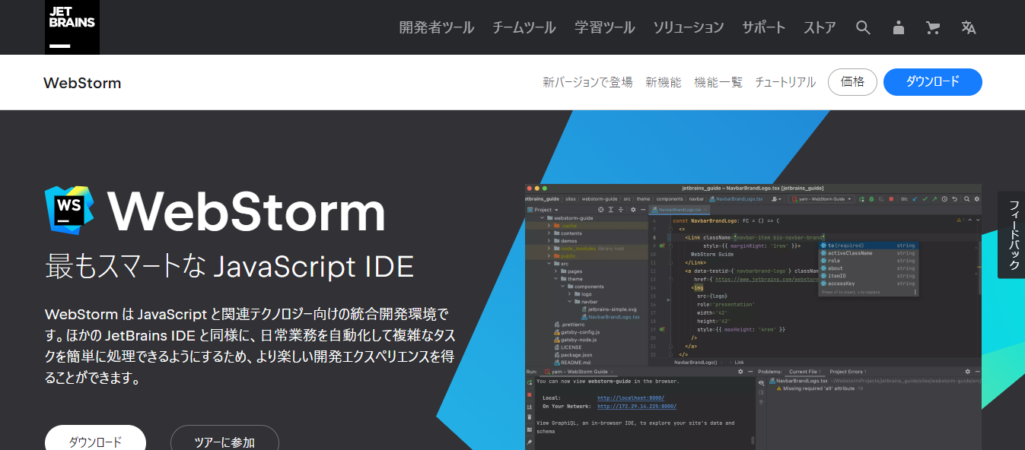
Task: Select gatsby-node.js in project tree
Action: (575, 340)
